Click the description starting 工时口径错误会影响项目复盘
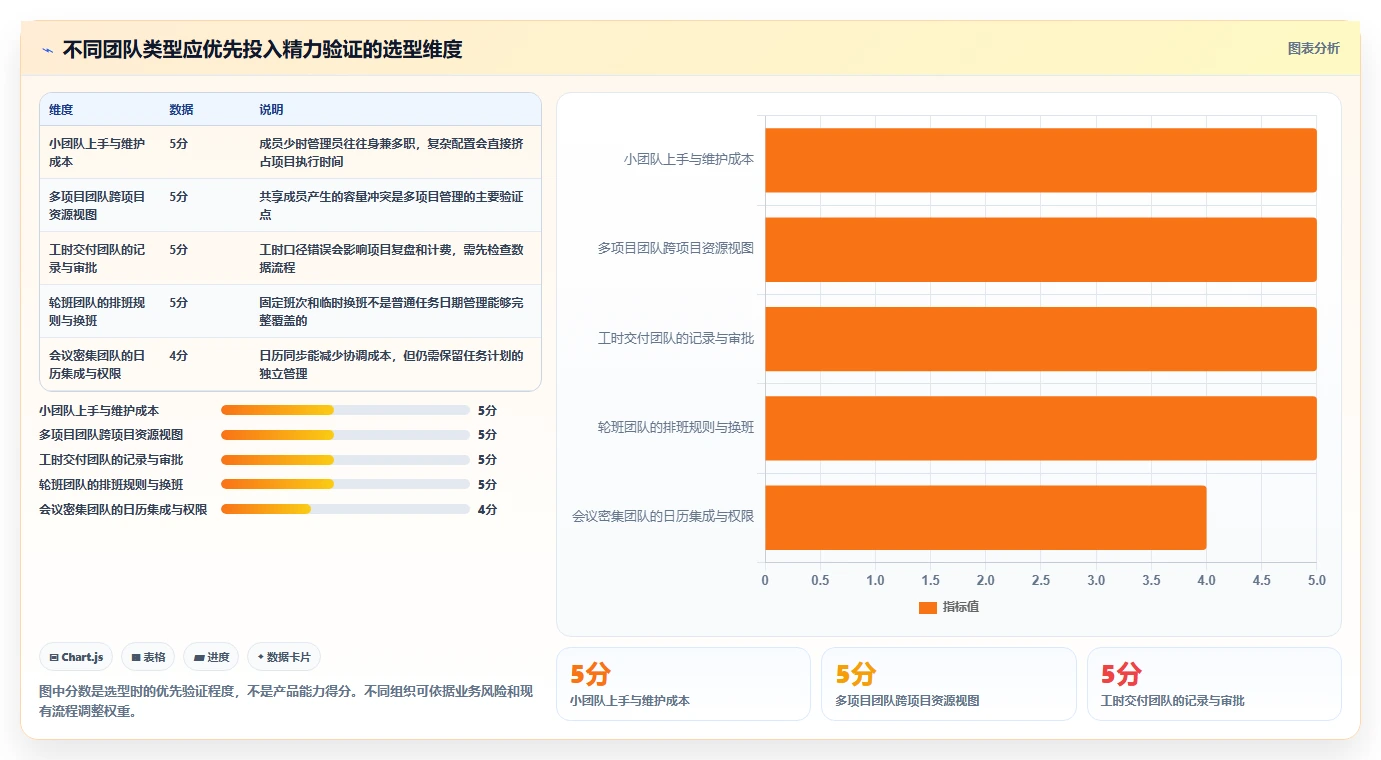The height and width of the screenshot is (760, 1381). click(x=391, y=258)
